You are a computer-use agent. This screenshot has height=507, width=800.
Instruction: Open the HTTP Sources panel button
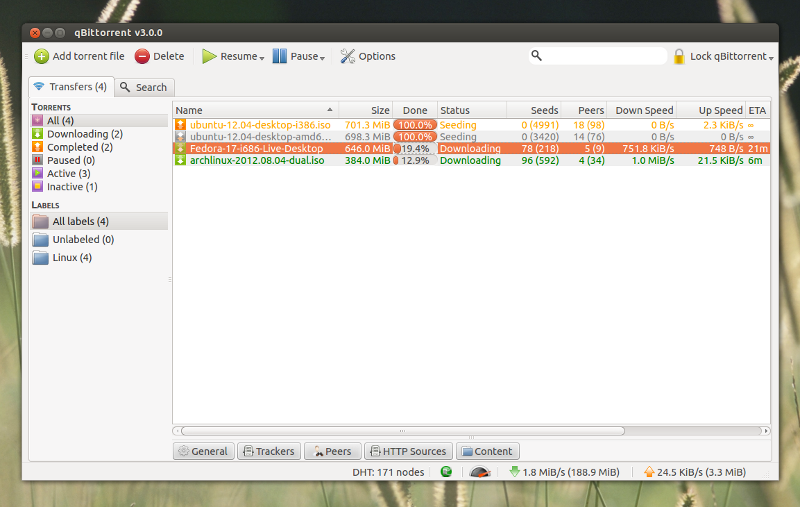408,451
